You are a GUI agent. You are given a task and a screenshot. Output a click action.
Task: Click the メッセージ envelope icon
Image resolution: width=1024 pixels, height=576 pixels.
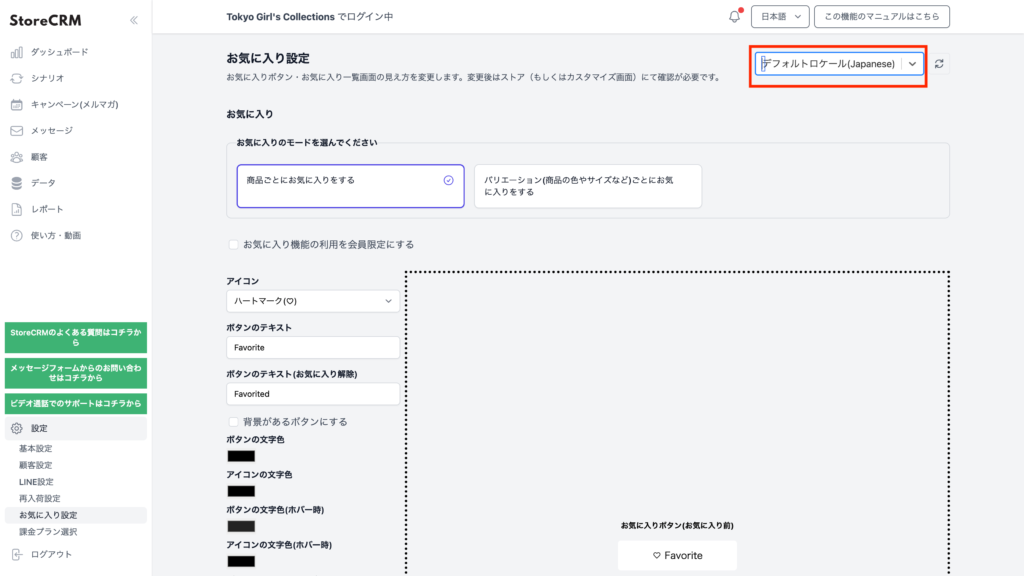pyautogui.click(x=16, y=130)
